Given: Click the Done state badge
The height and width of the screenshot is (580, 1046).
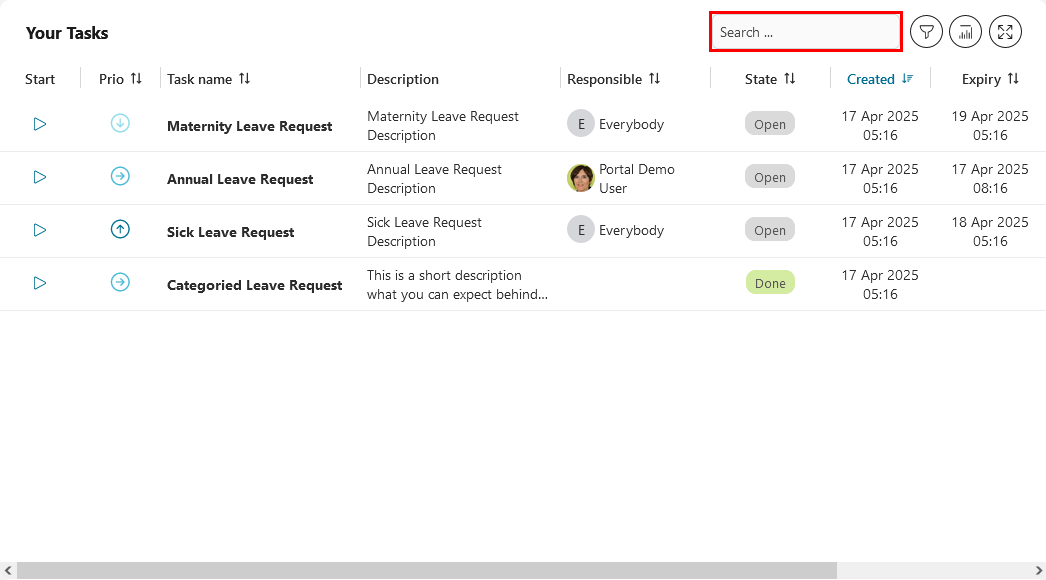Looking at the screenshot, I should 770,283.
